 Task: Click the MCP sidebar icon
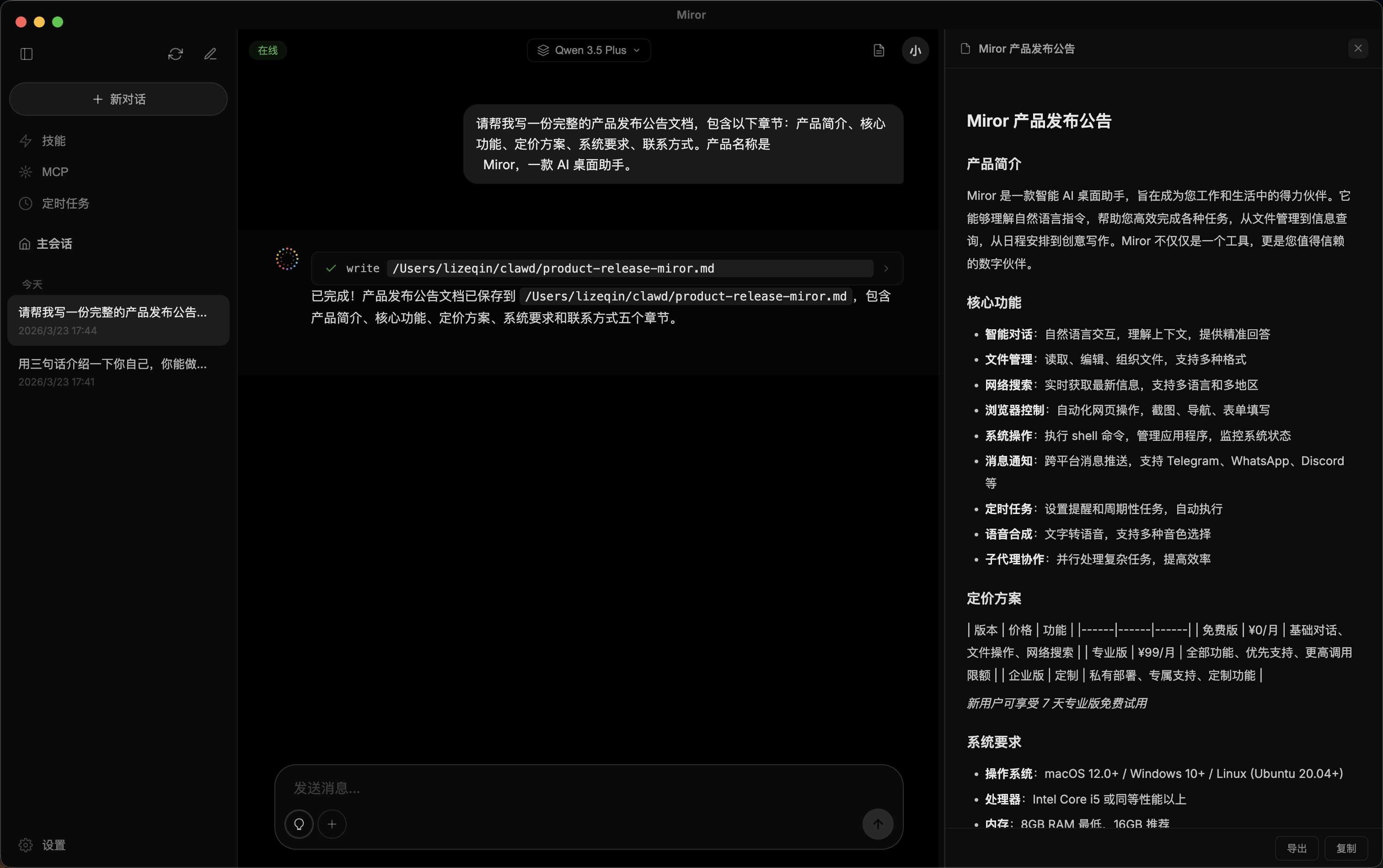pos(25,171)
